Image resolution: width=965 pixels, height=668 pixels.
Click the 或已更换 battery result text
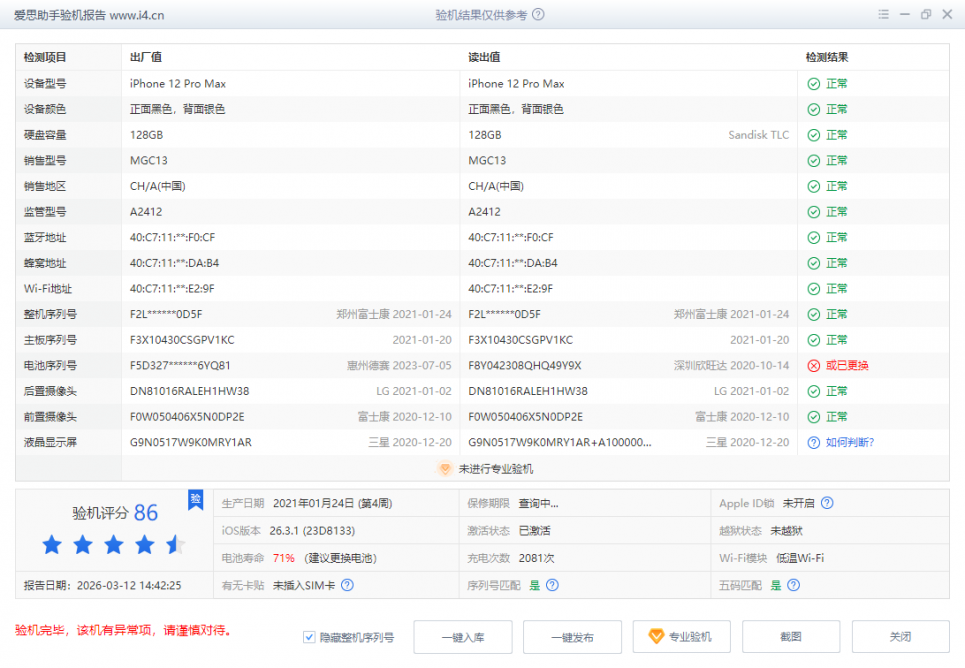click(847, 366)
